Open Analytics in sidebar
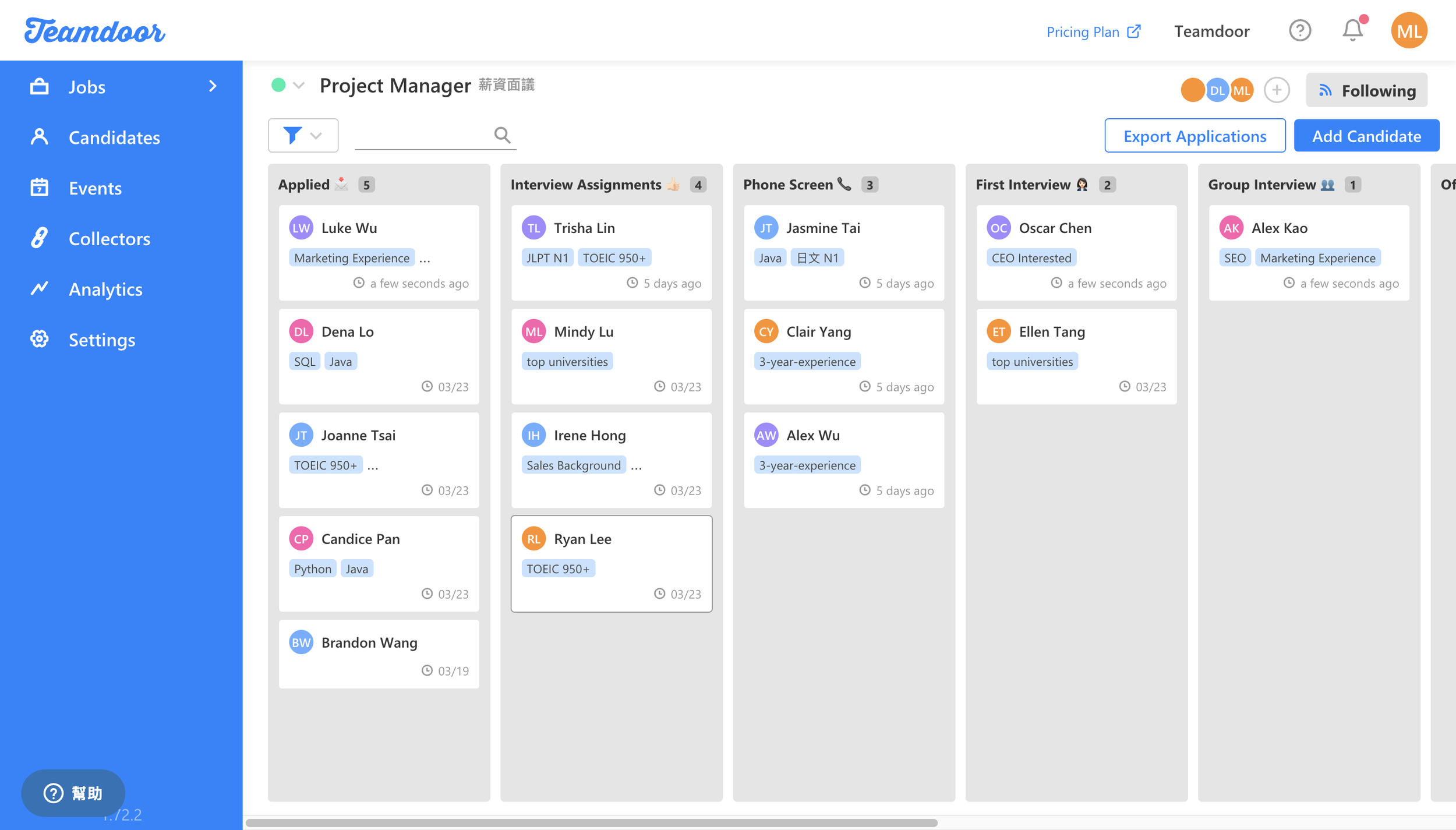The width and height of the screenshot is (1456, 830). (105, 289)
